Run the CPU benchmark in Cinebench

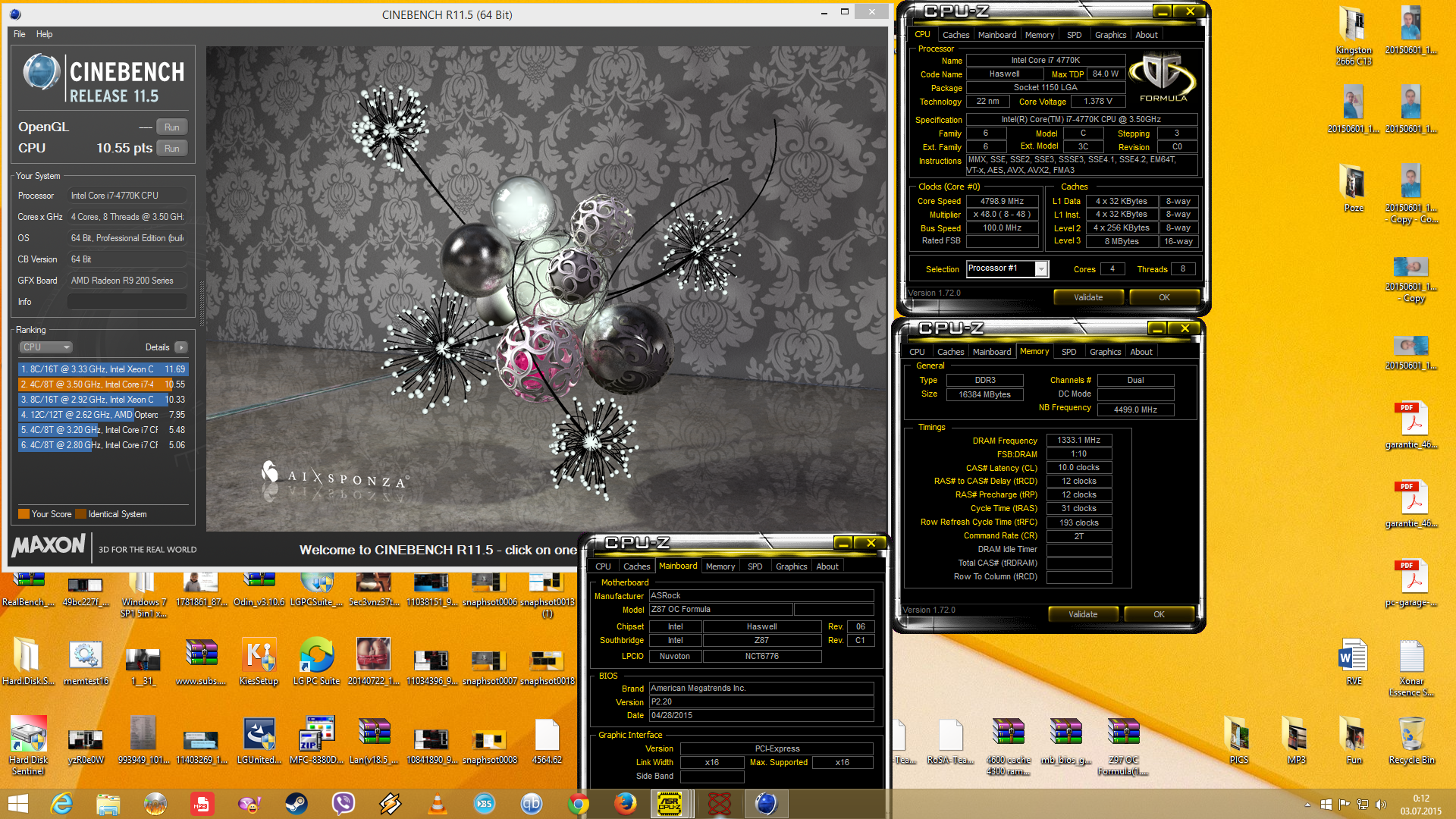coord(172,149)
